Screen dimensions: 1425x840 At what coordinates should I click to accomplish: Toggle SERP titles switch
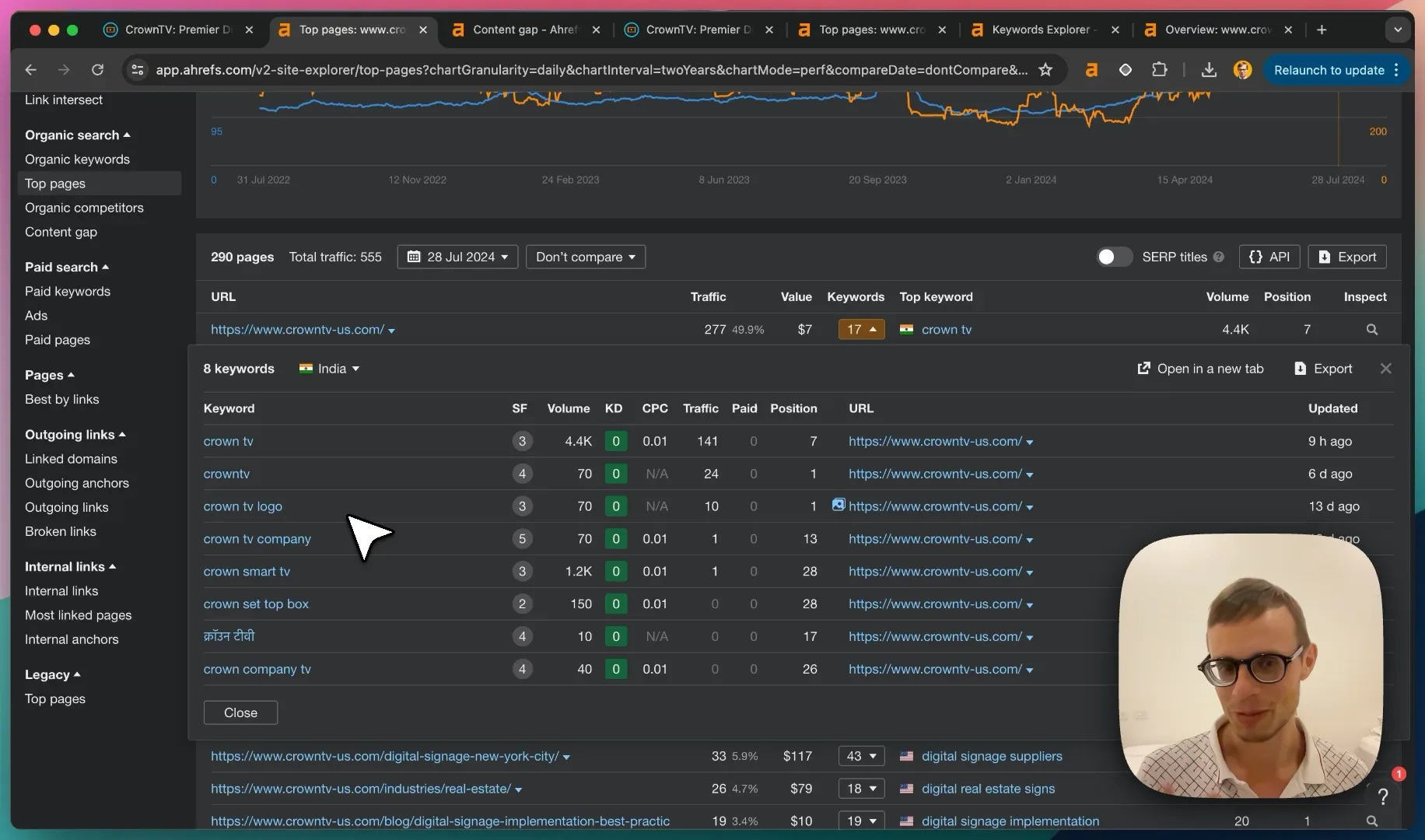pyautogui.click(x=1114, y=257)
